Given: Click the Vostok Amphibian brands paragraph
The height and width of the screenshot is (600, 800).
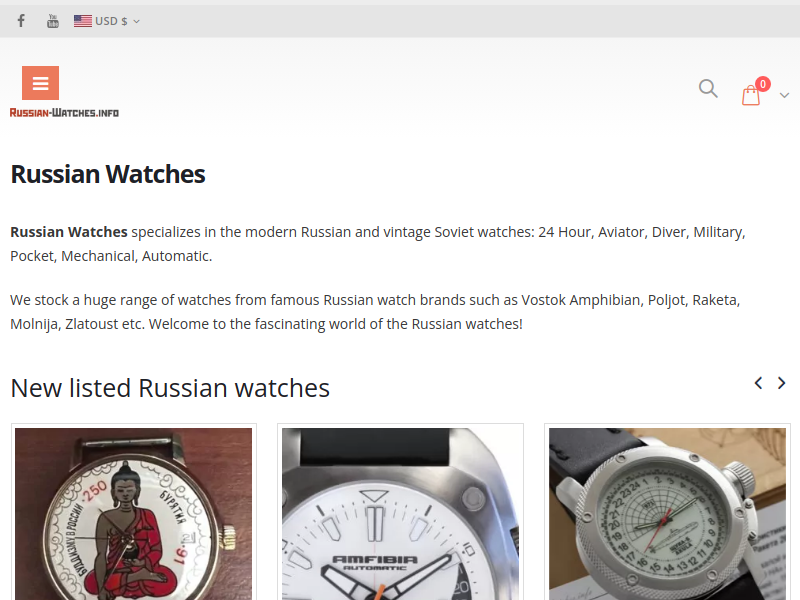Looking at the screenshot, I should click(x=375, y=312).
